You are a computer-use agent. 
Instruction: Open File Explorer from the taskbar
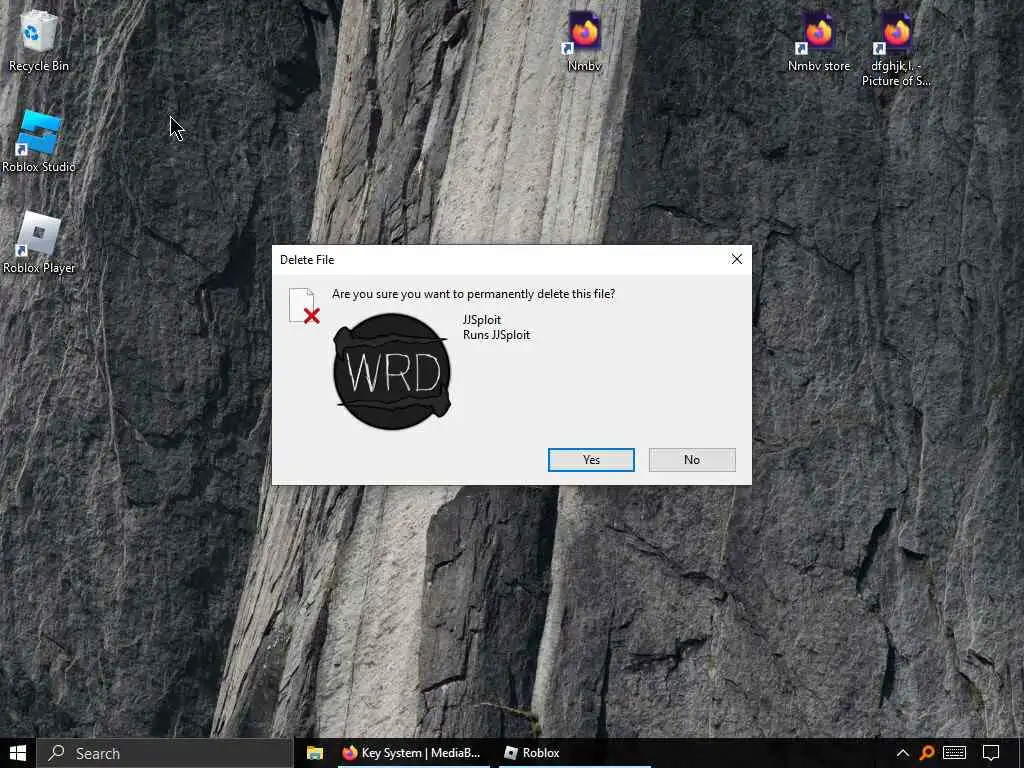click(315, 753)
